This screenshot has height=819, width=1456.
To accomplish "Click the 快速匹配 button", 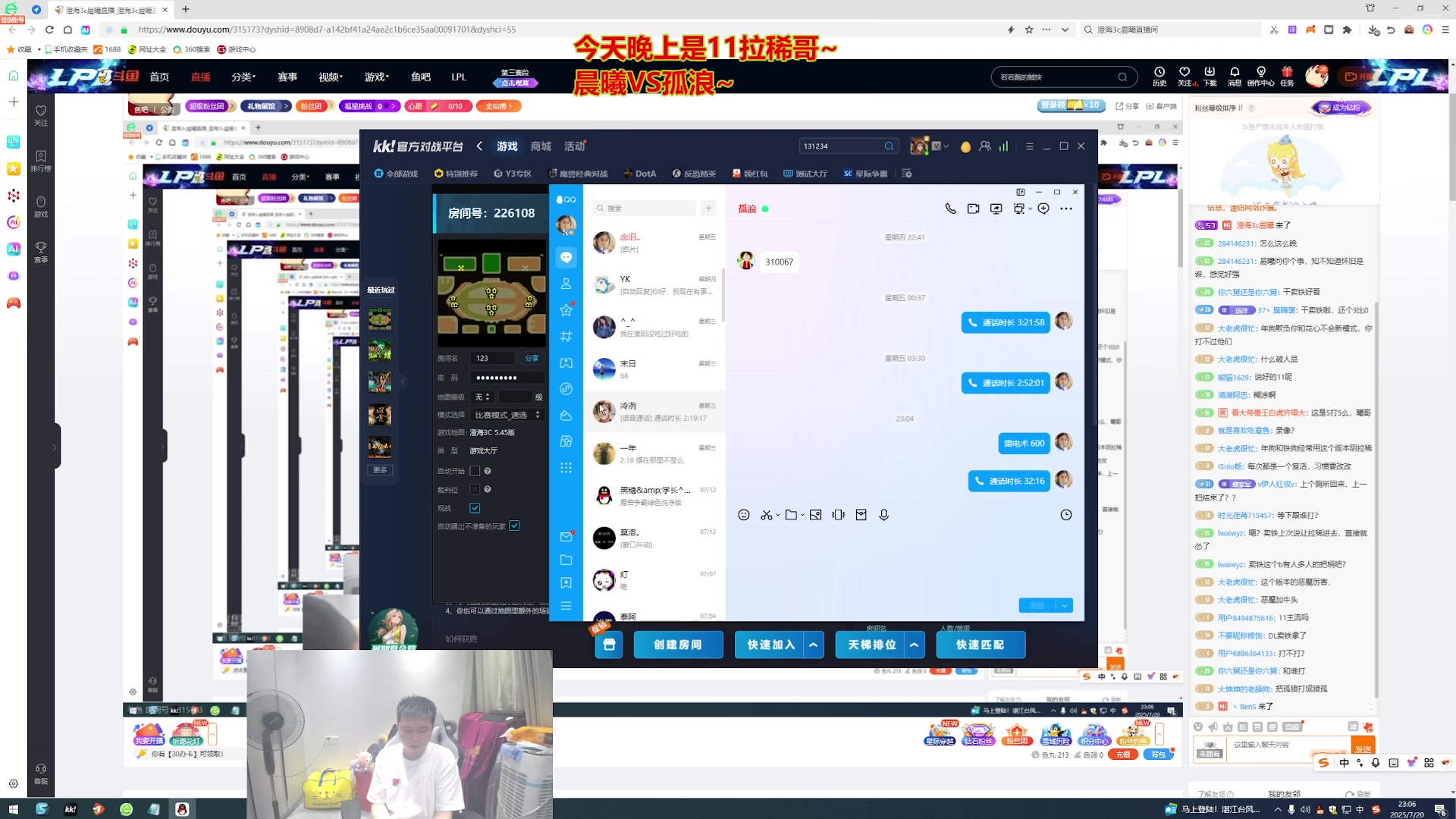I will (x=981, y=645).
